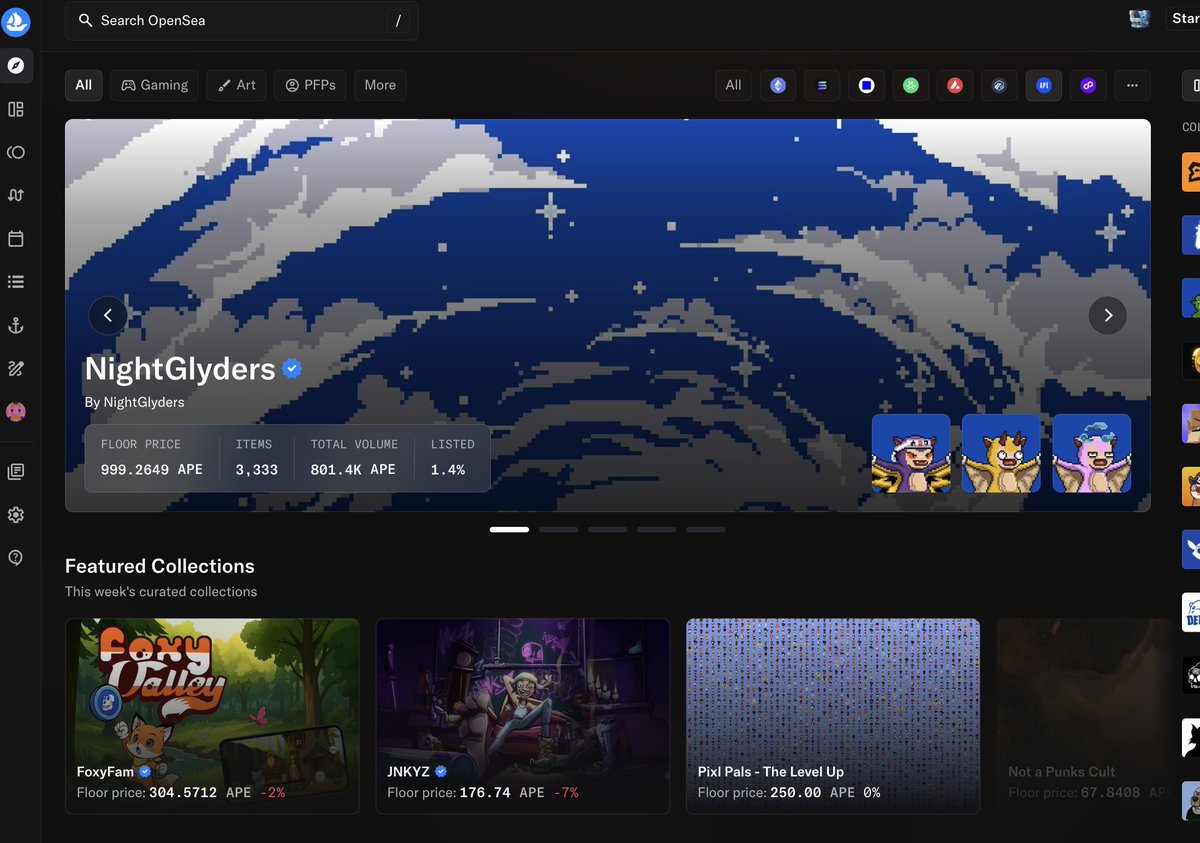This screenshot has height=843, width=1200.
Task: Open the JNKYZ featured collection card
Action: (x=523, y=716)
